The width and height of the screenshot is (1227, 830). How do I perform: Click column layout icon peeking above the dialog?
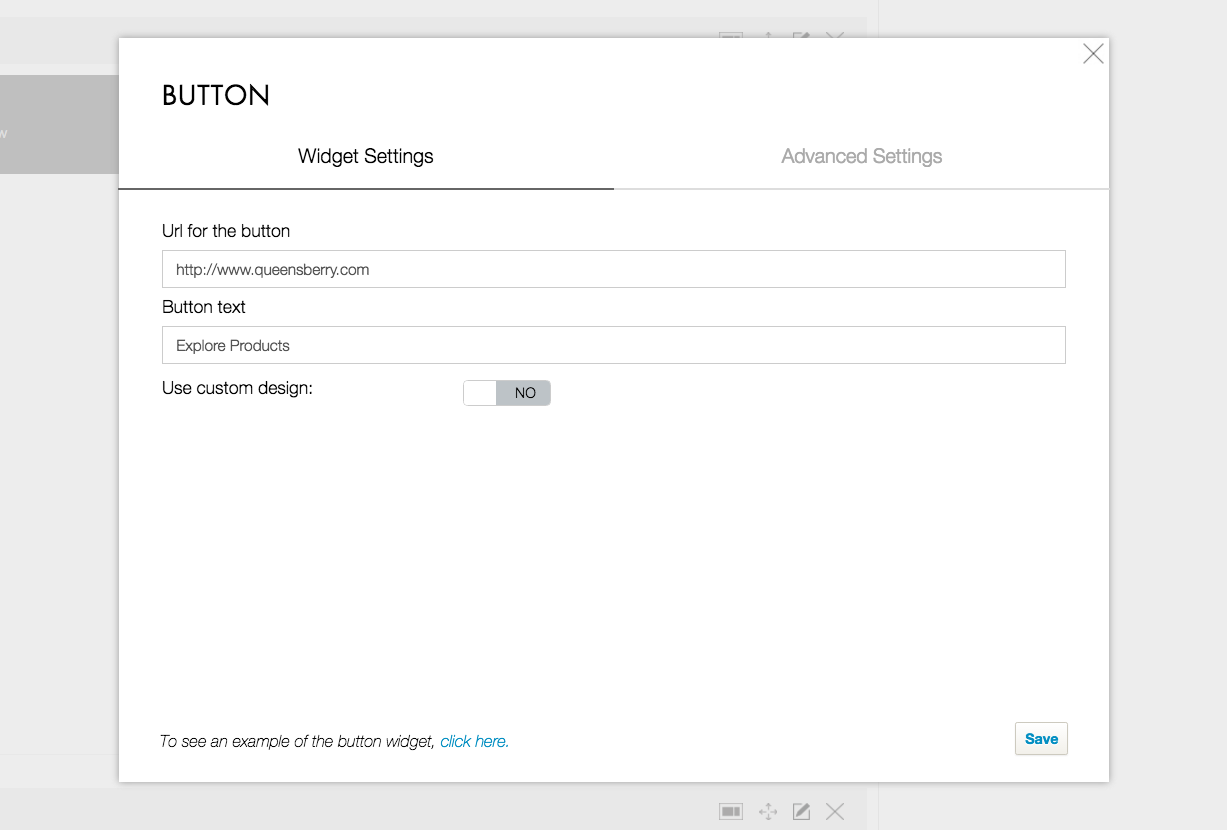point(731,36)
